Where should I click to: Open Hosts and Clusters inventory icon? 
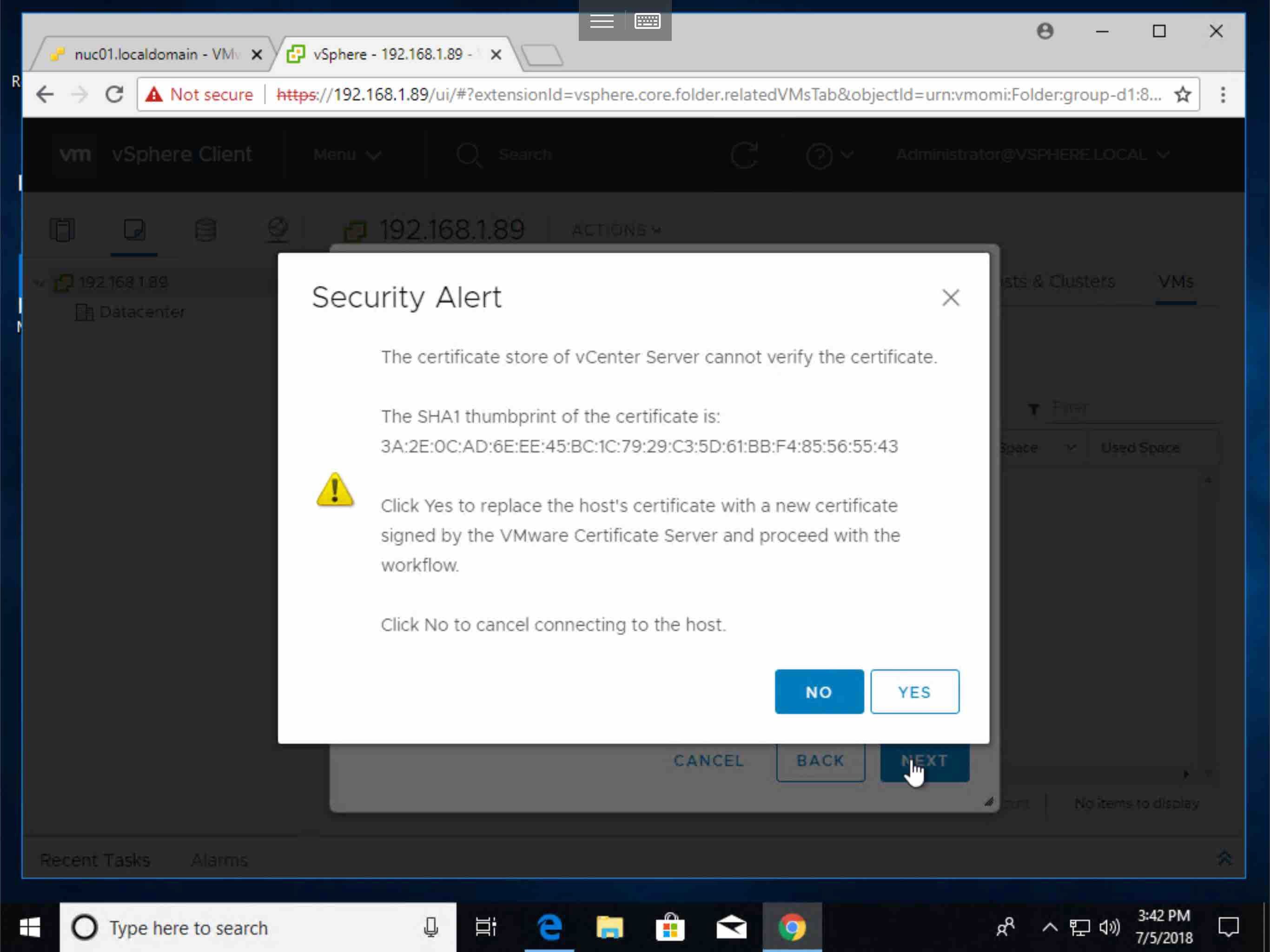coord(62,230)
